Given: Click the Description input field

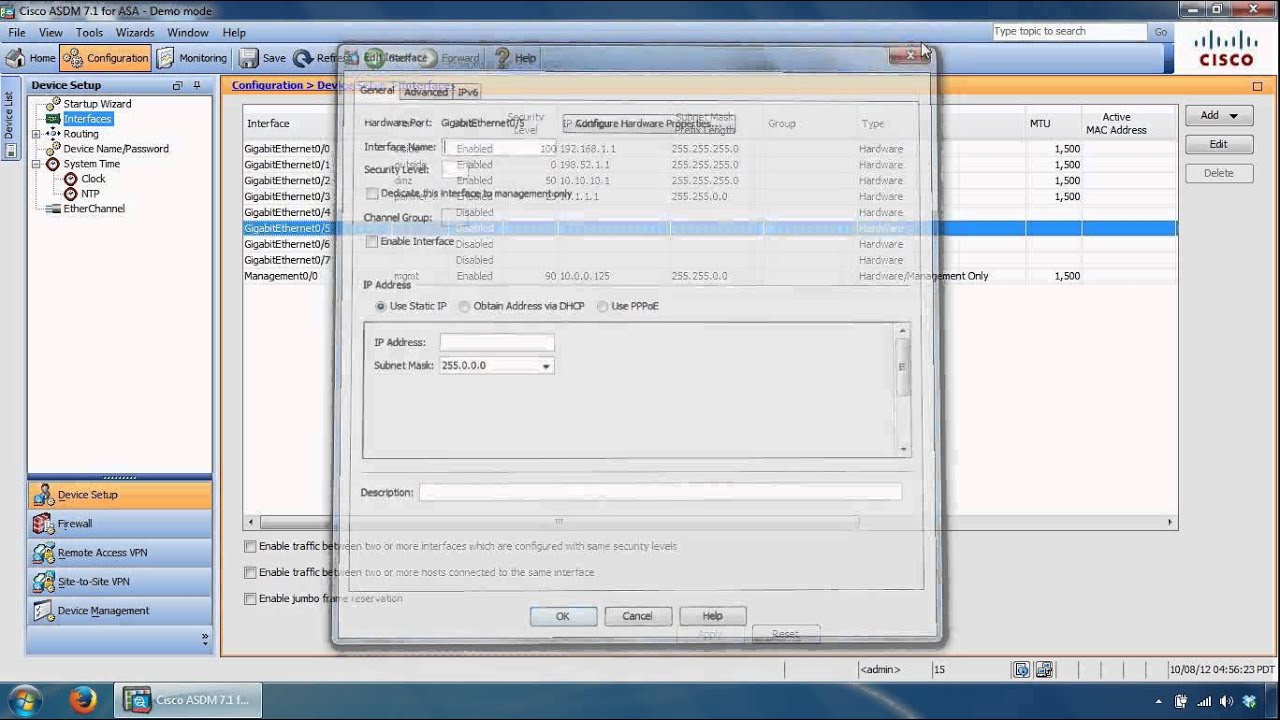Looking at the screenshot, I should (x=660, y=492).
